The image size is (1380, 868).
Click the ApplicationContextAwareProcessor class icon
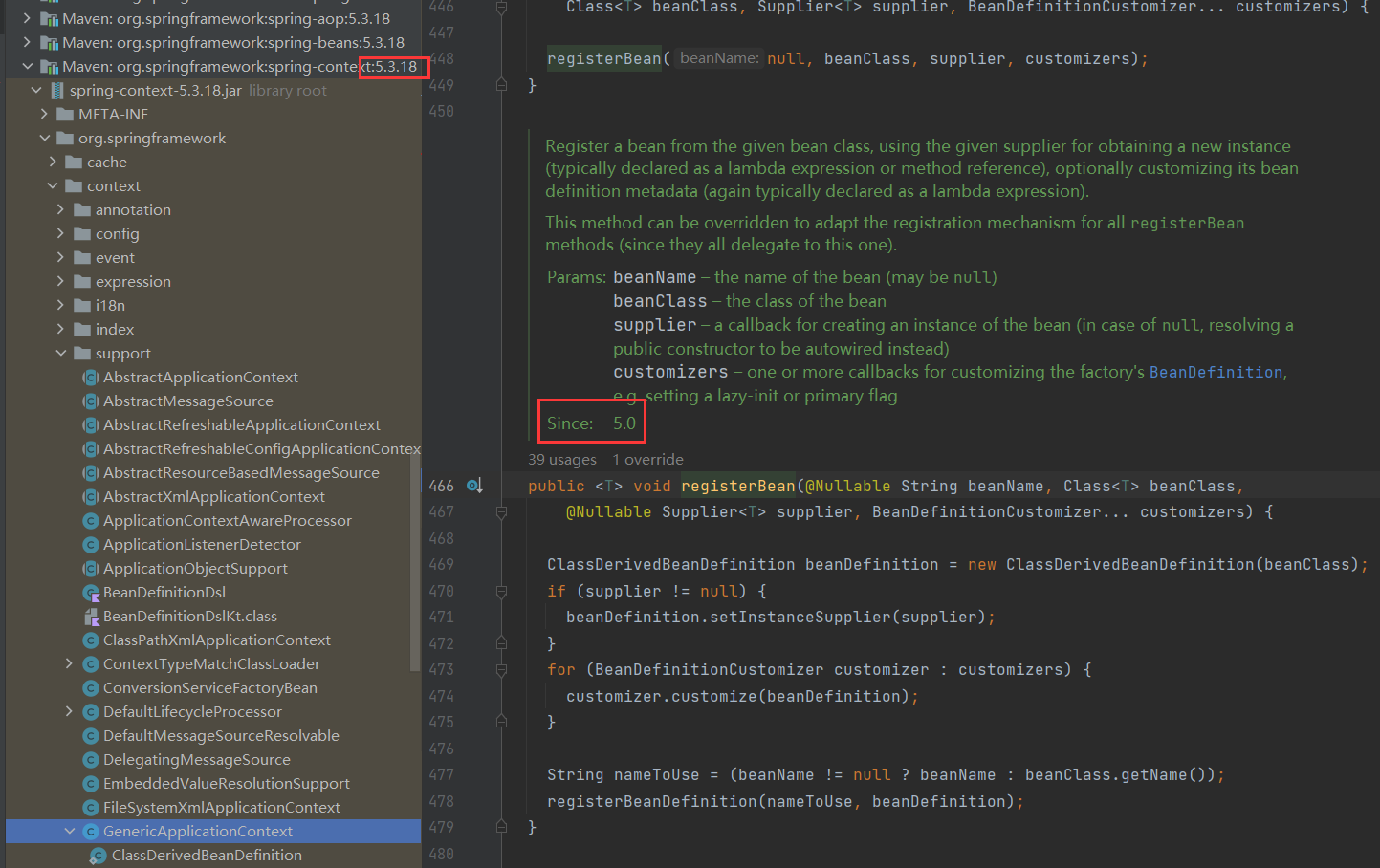(91, 521)
